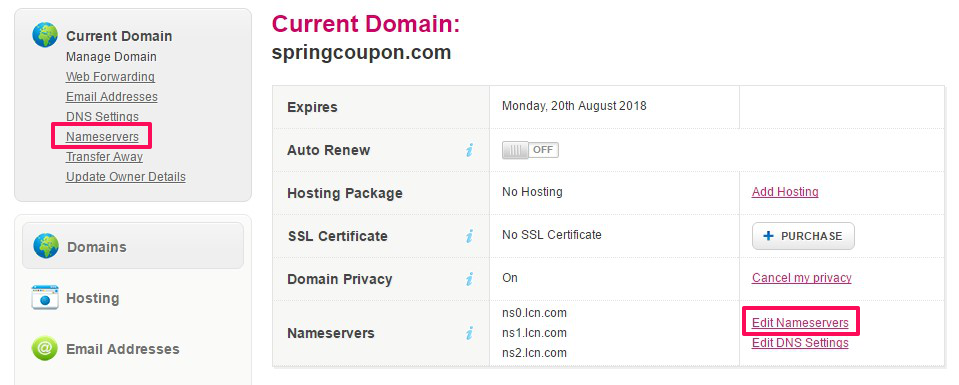Click the green @ icon for Email Addresses

(45, 349)
